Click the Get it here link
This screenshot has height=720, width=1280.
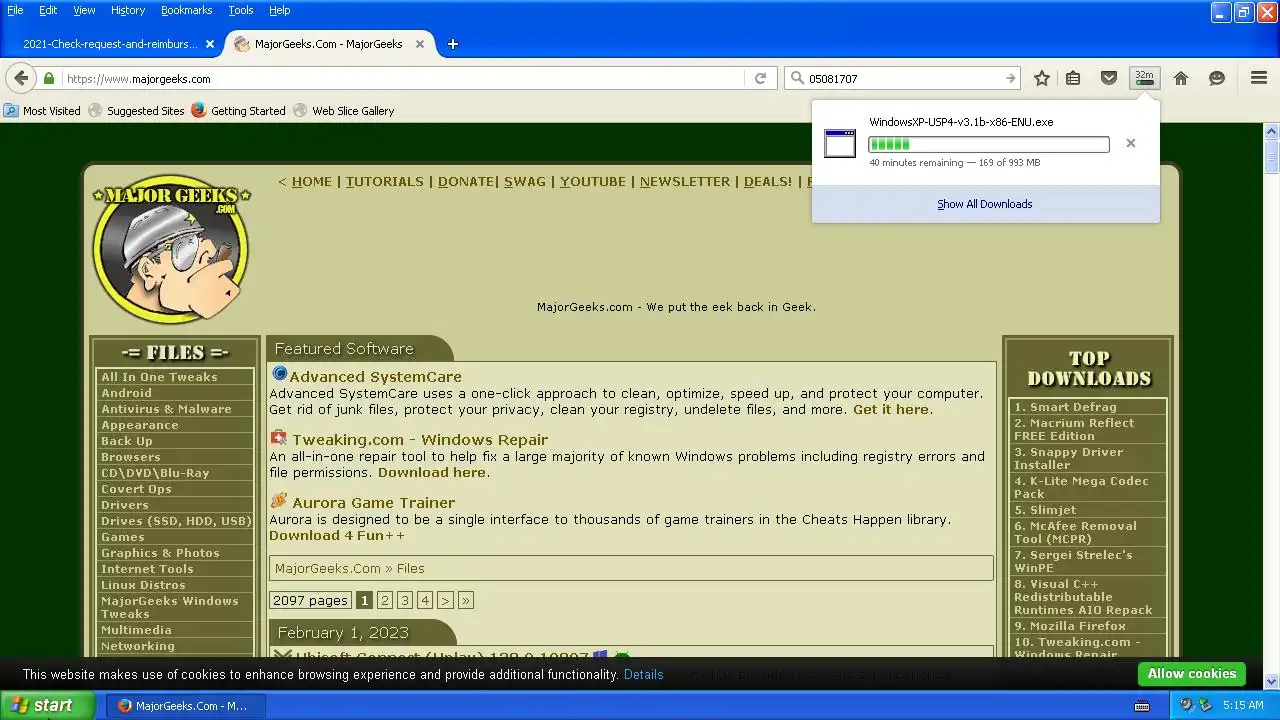(890, 409)
